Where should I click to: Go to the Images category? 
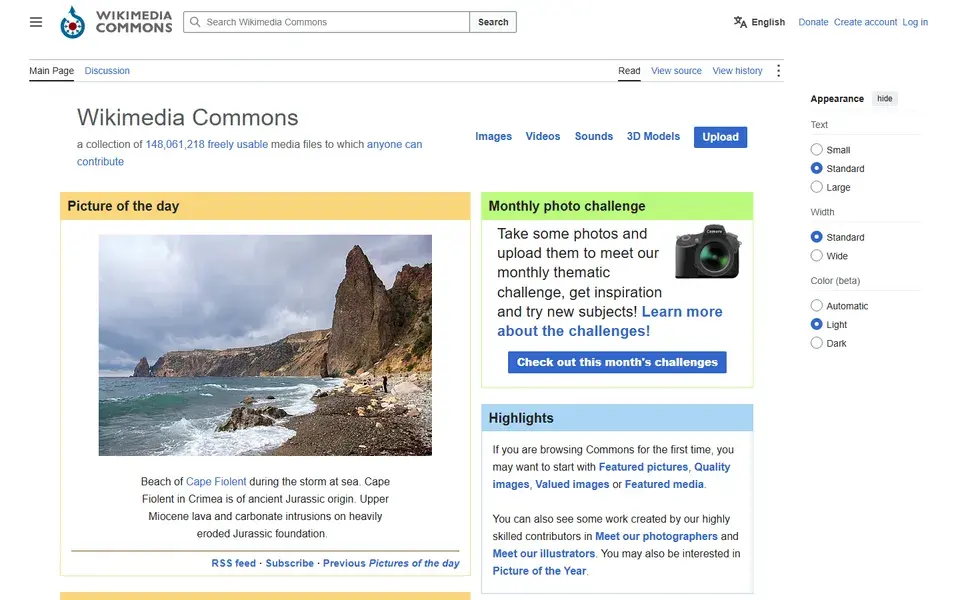tap(493, 137)
